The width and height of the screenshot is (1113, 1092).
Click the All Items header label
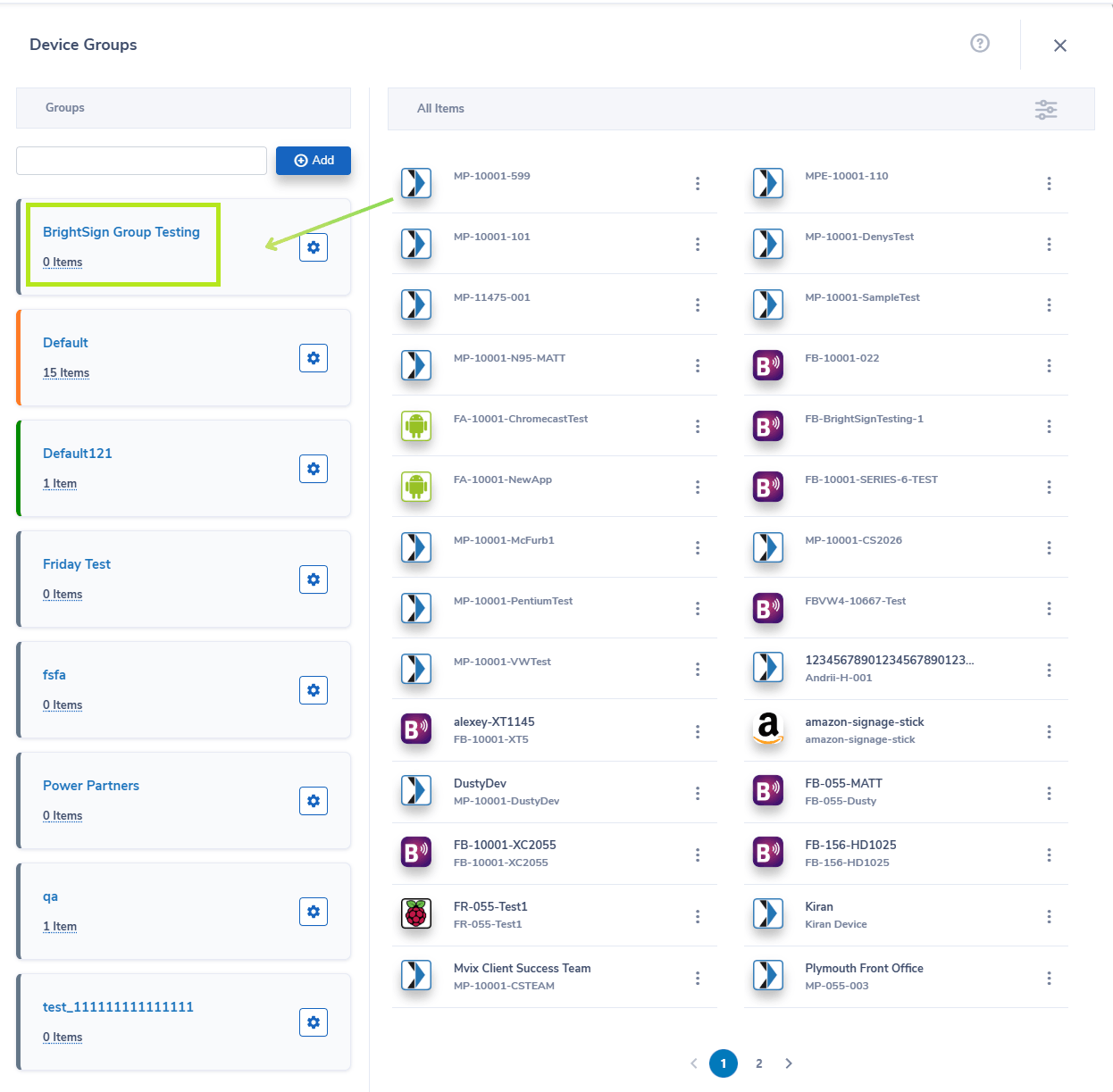(x=440, y=109)
